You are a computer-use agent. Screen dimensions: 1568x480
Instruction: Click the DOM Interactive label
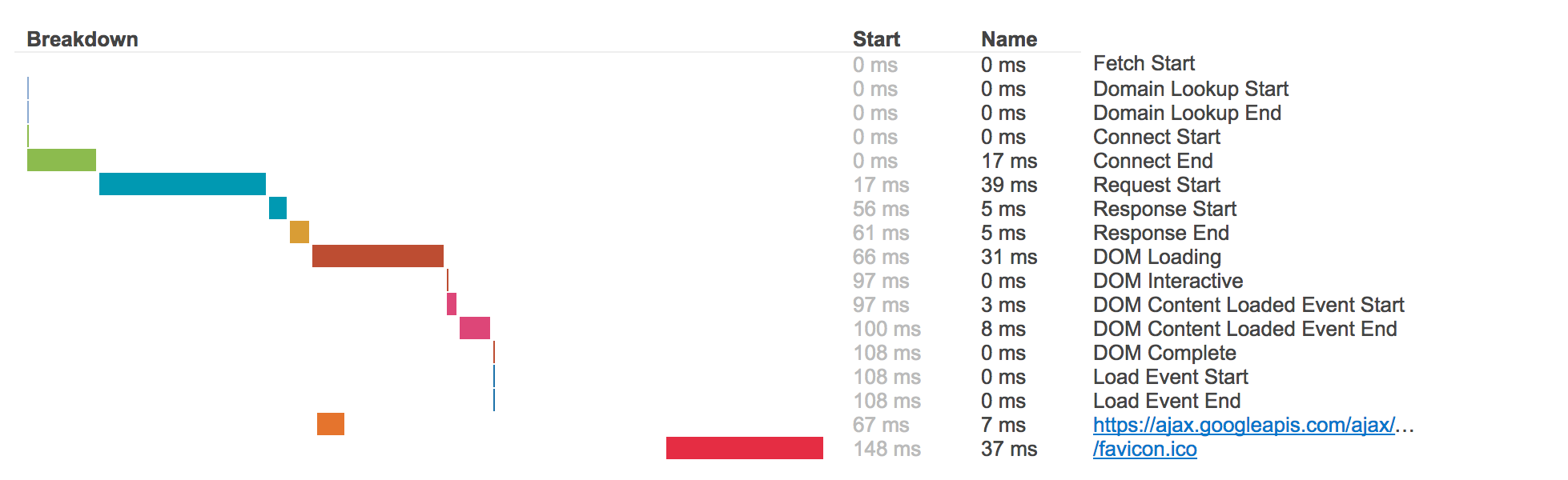(x=1168, y=281)
